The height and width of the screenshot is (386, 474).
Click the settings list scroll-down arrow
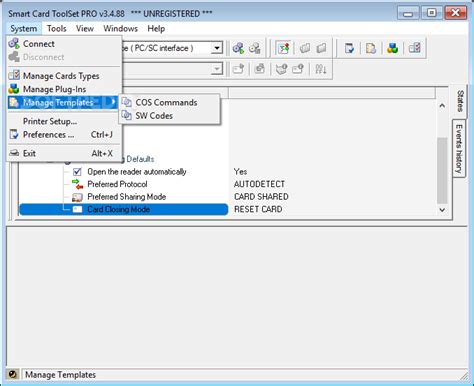442,210
